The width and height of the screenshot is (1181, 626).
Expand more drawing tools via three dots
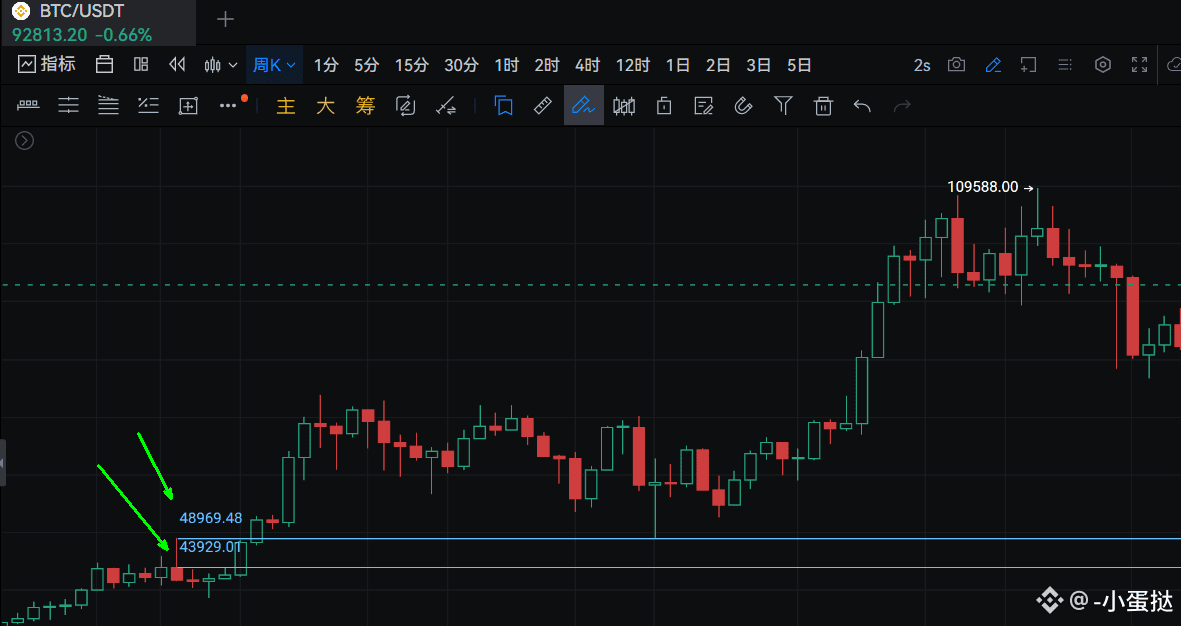229,105
